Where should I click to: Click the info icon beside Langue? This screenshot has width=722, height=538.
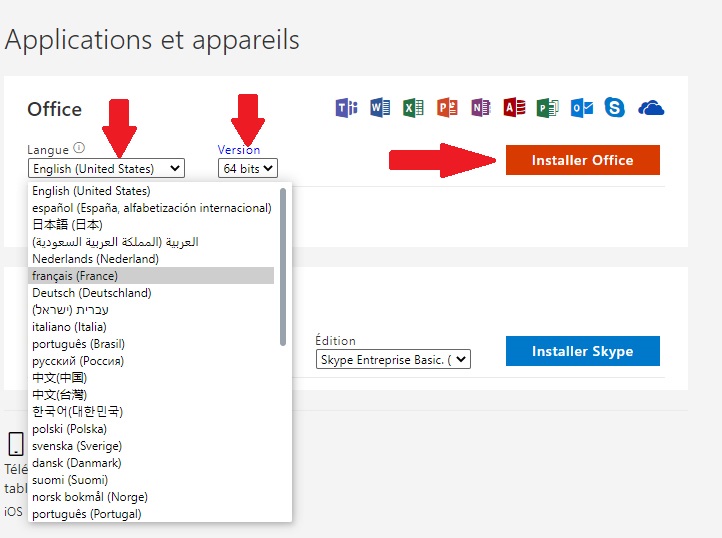79,148
